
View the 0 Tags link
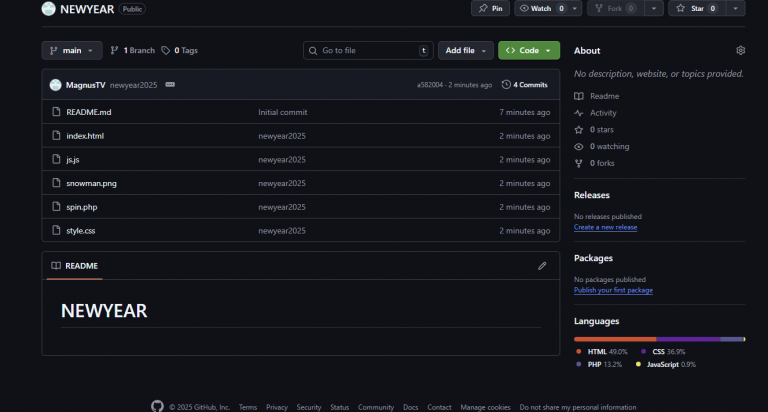click(x=180, y=50)
